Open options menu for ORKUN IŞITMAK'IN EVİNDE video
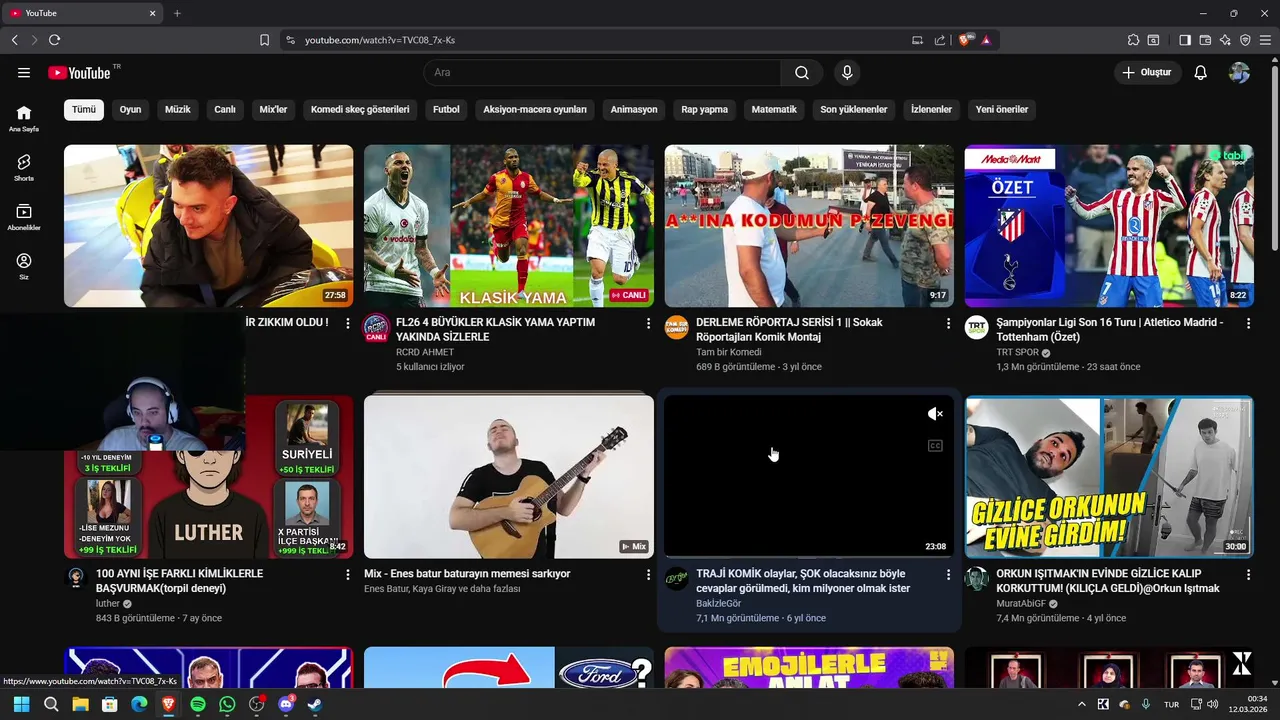 coord(1248,574)
